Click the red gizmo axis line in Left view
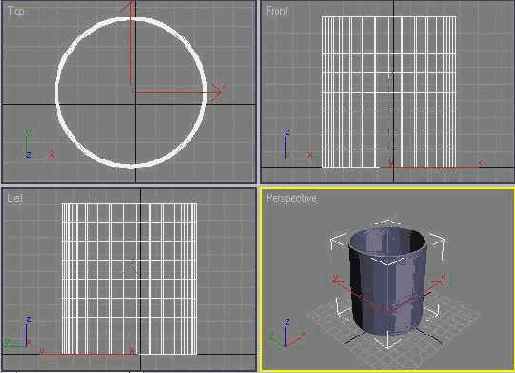 pos(88,353)
